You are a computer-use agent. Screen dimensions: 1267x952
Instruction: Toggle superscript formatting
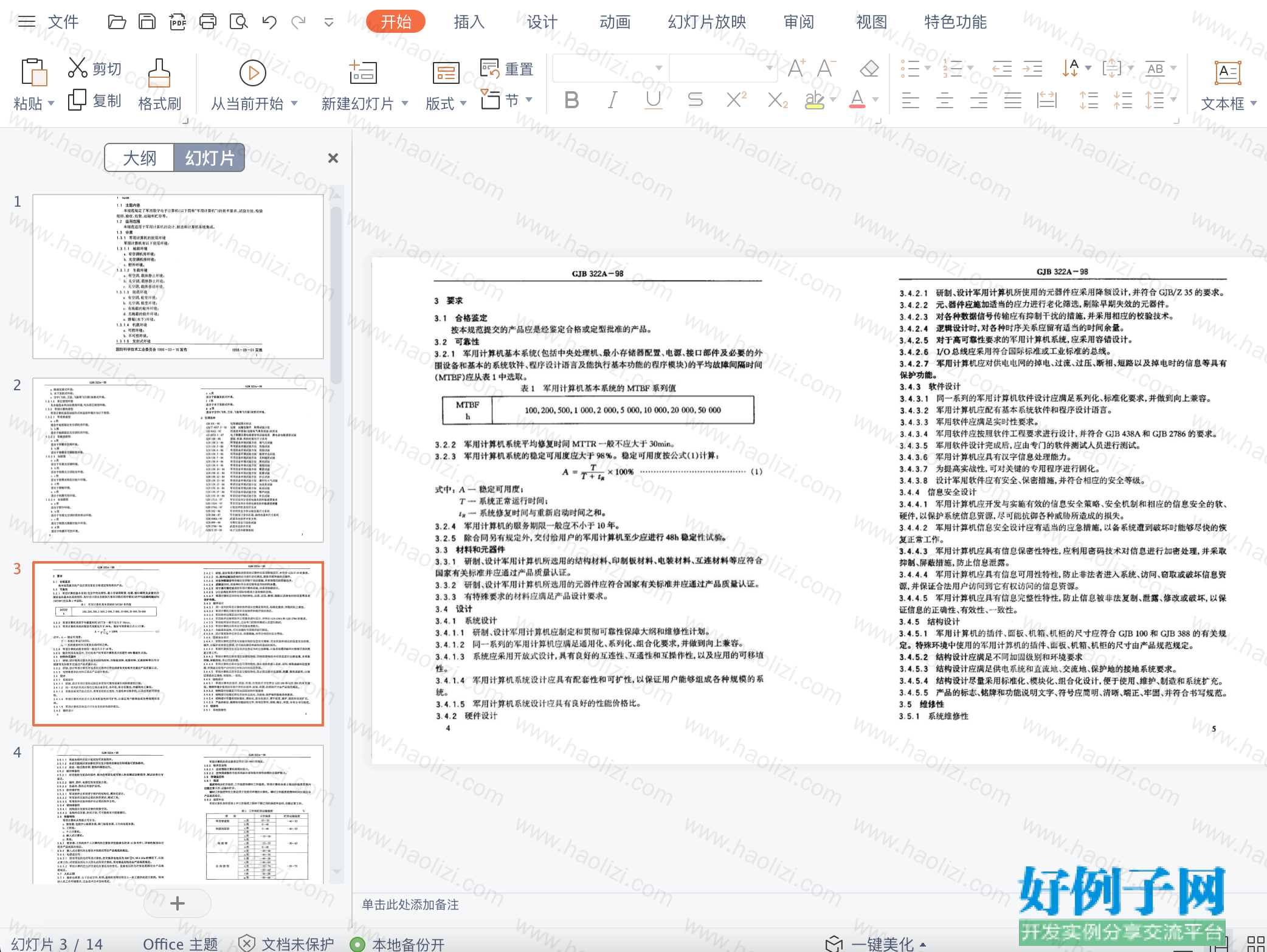[736, 100]
